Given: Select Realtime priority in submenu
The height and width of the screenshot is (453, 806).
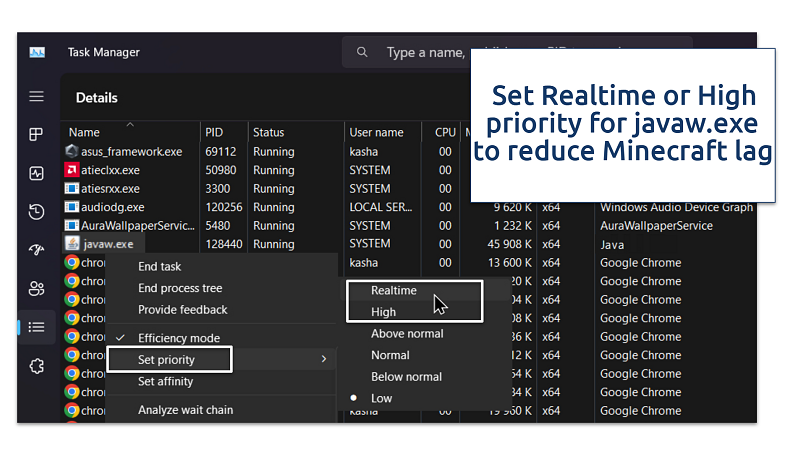Looking at the screenshot, I should 393,291.
